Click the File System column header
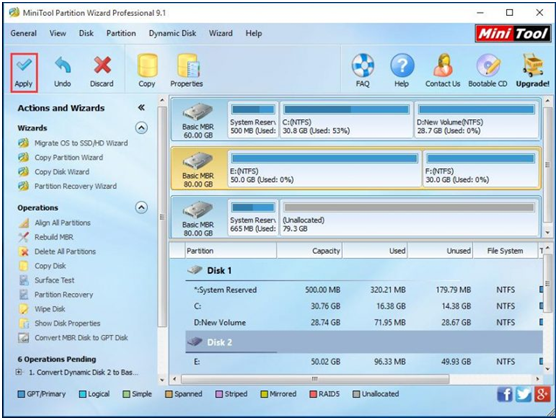Screen dimensions: 558x420 tap(505, 251)
